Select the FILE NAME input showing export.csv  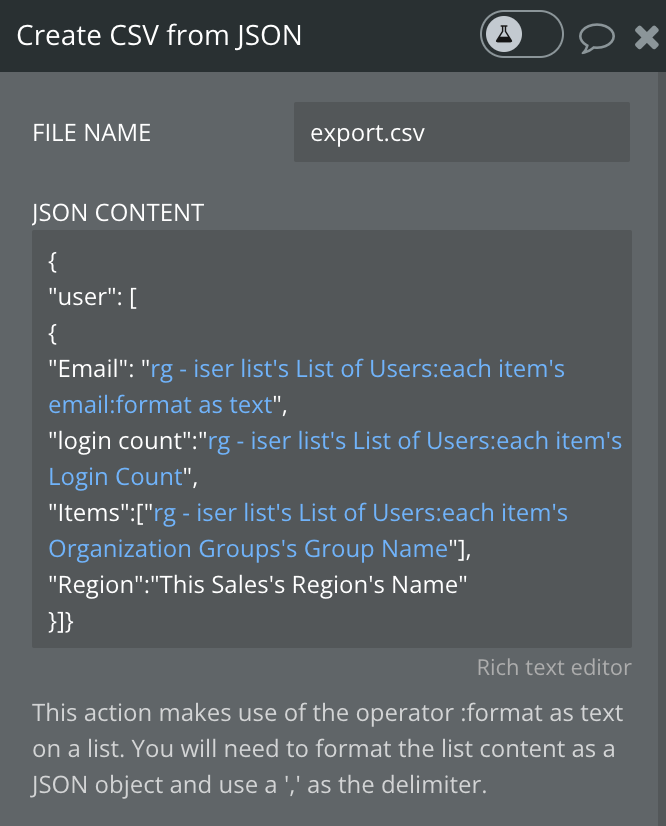tap(461, 132)
